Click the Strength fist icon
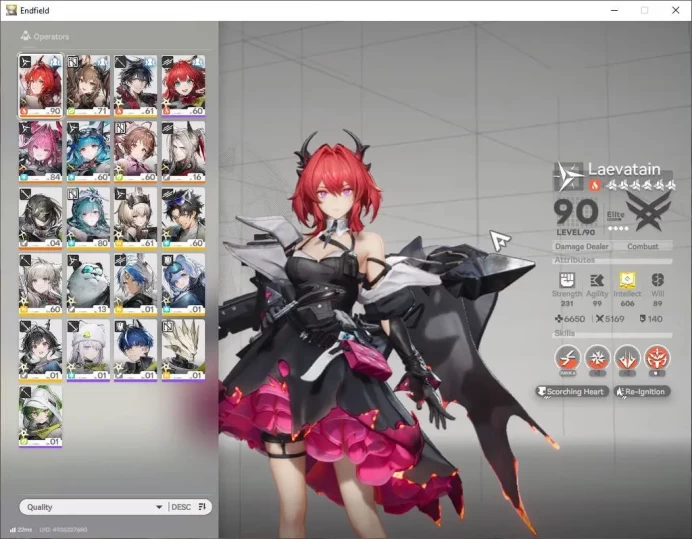692x539 pixels. 567,280
